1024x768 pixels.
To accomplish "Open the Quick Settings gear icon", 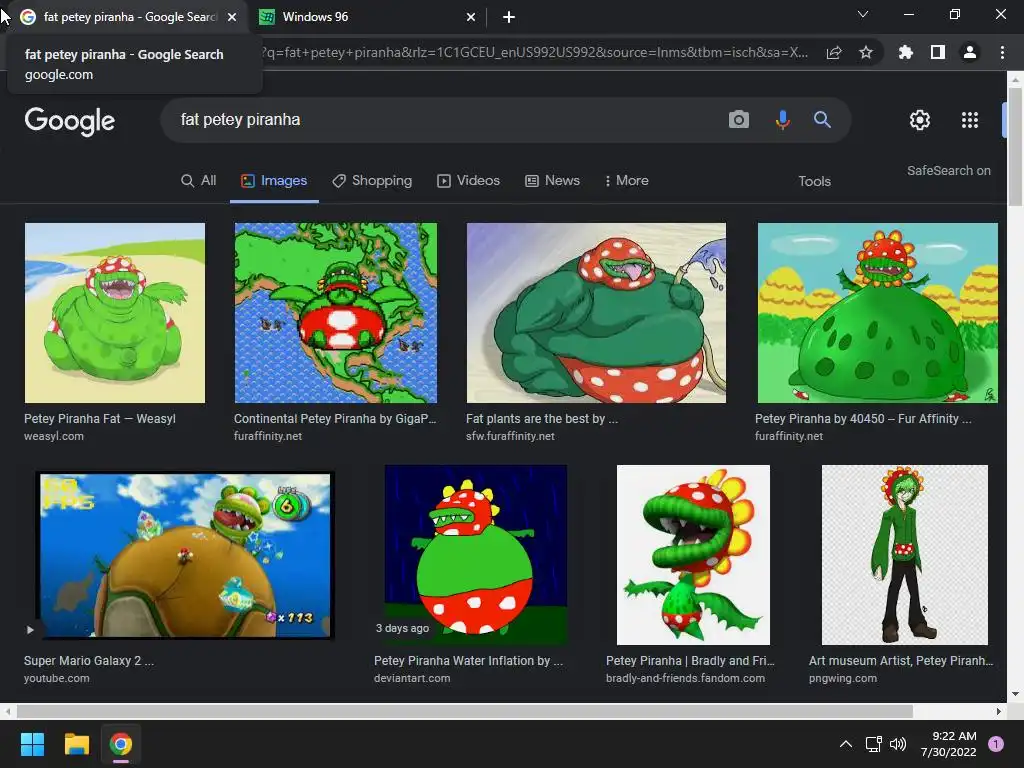I will pyautogui.click(x=920, y=120).
